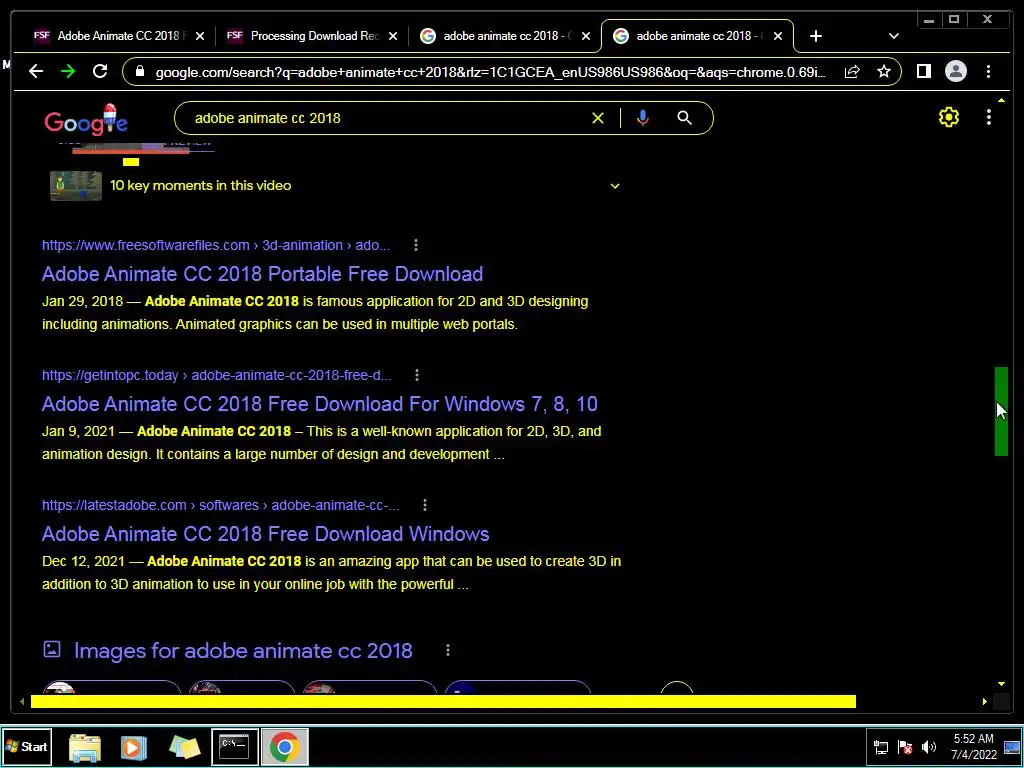Open the taskbar clock showing 5:52 AM

tap(974, 746)
